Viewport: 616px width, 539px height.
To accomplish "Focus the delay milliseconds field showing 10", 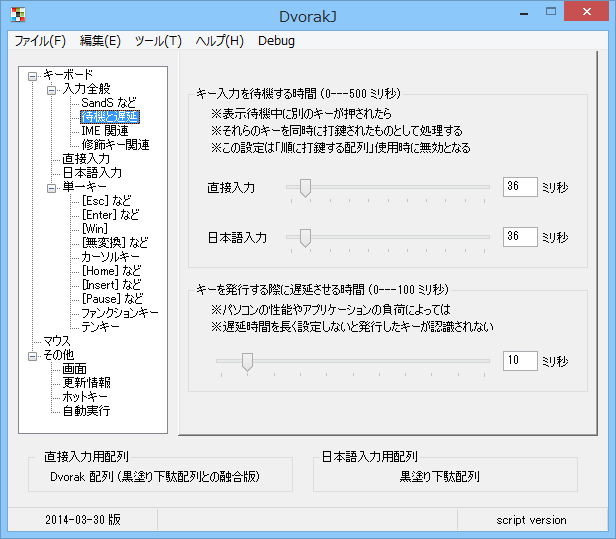I will click(x=520, y=361).
